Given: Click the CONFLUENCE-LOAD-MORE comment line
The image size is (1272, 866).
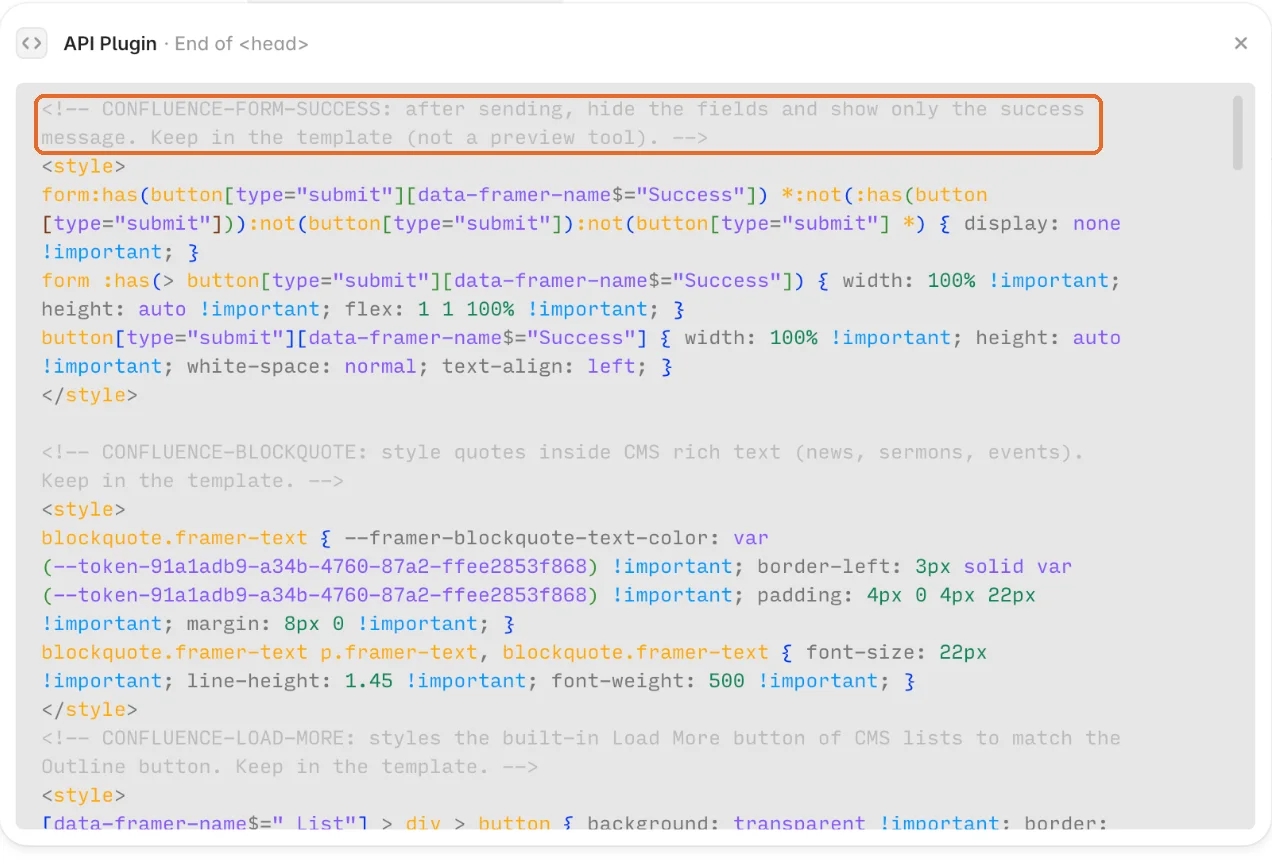Looking at the screenshot, I should pyautogui.click(x=581, y=738).
